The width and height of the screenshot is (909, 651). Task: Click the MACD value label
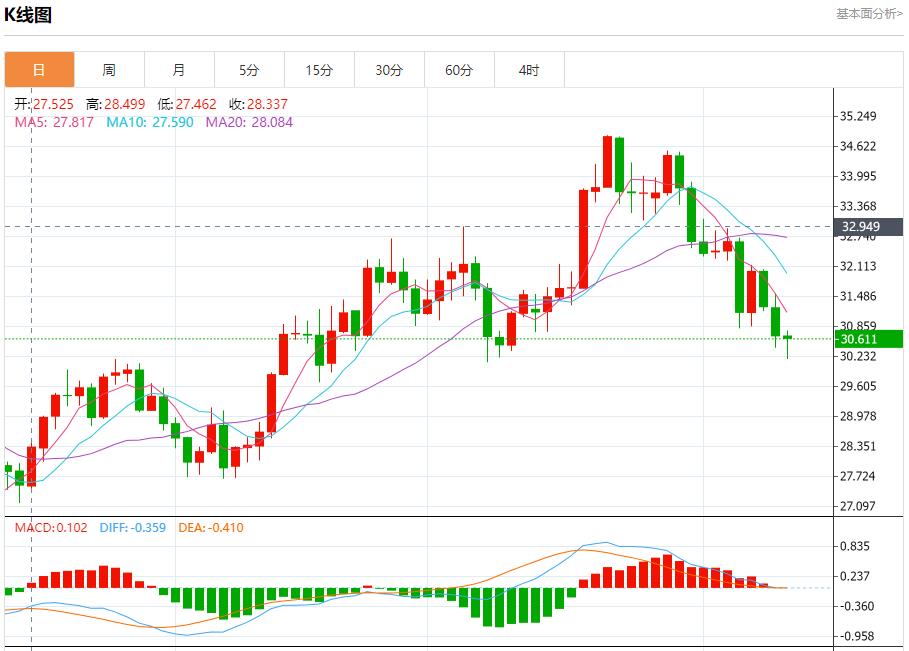pyautogui.click(x=51, y=527)
